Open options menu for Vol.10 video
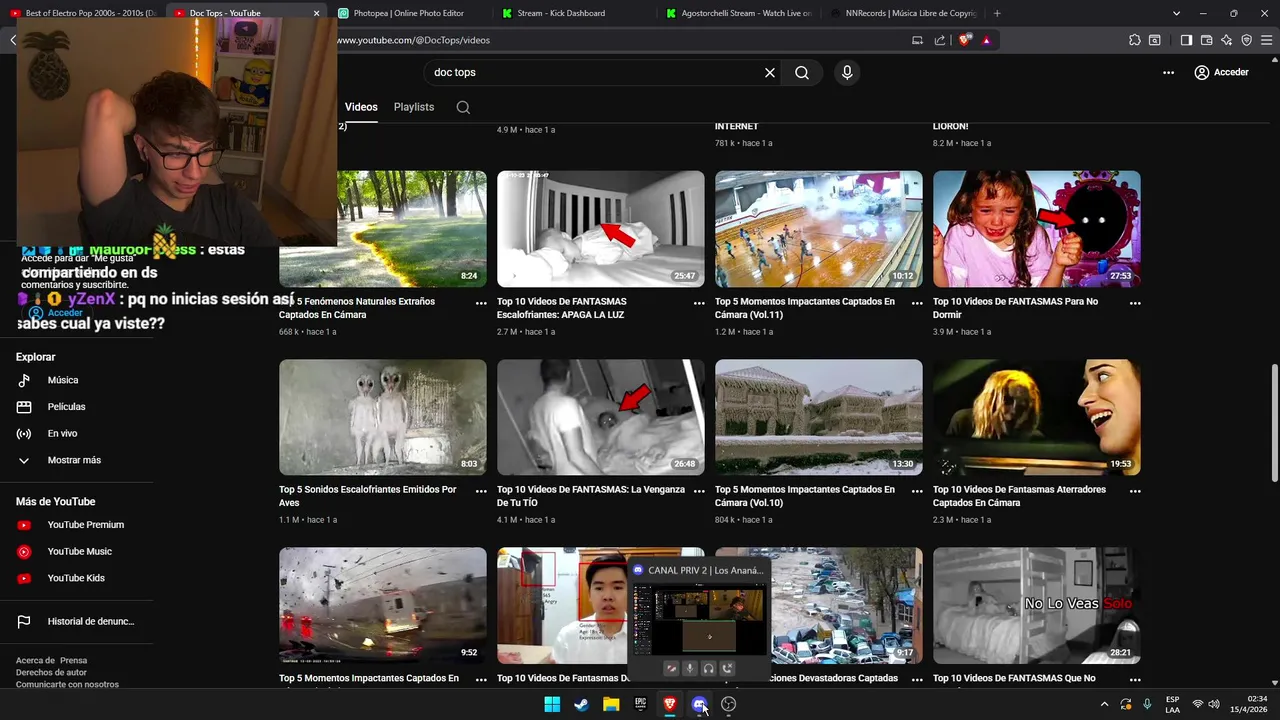The image size is (1280, 720). [x=917, y=491]
